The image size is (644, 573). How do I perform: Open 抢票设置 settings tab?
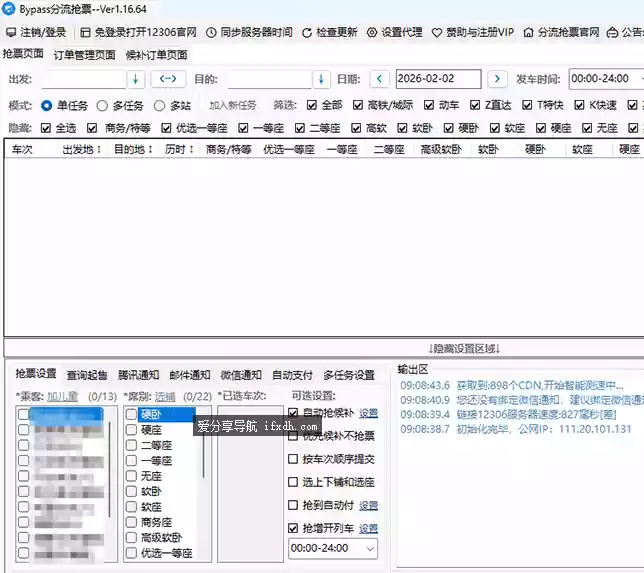tap(36, 374)
